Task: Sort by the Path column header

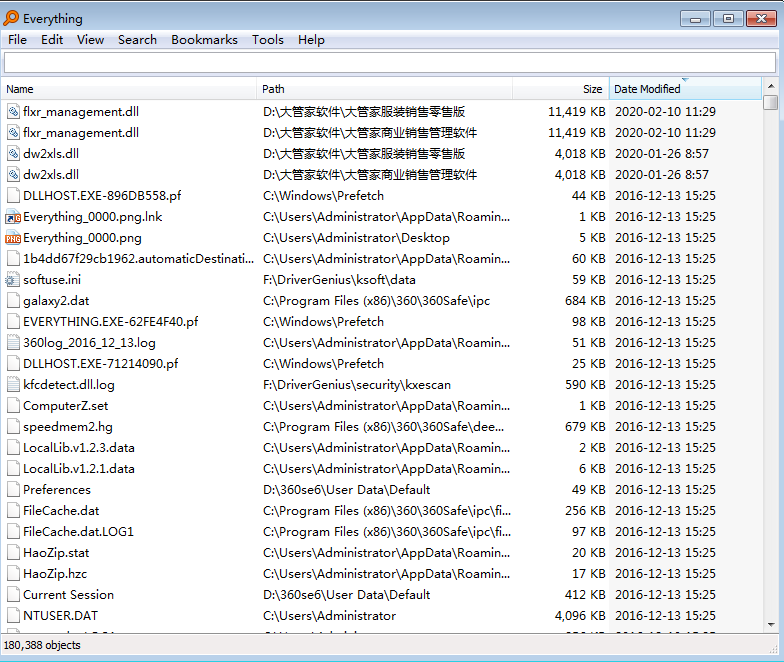Action: [x=385, y=89]
